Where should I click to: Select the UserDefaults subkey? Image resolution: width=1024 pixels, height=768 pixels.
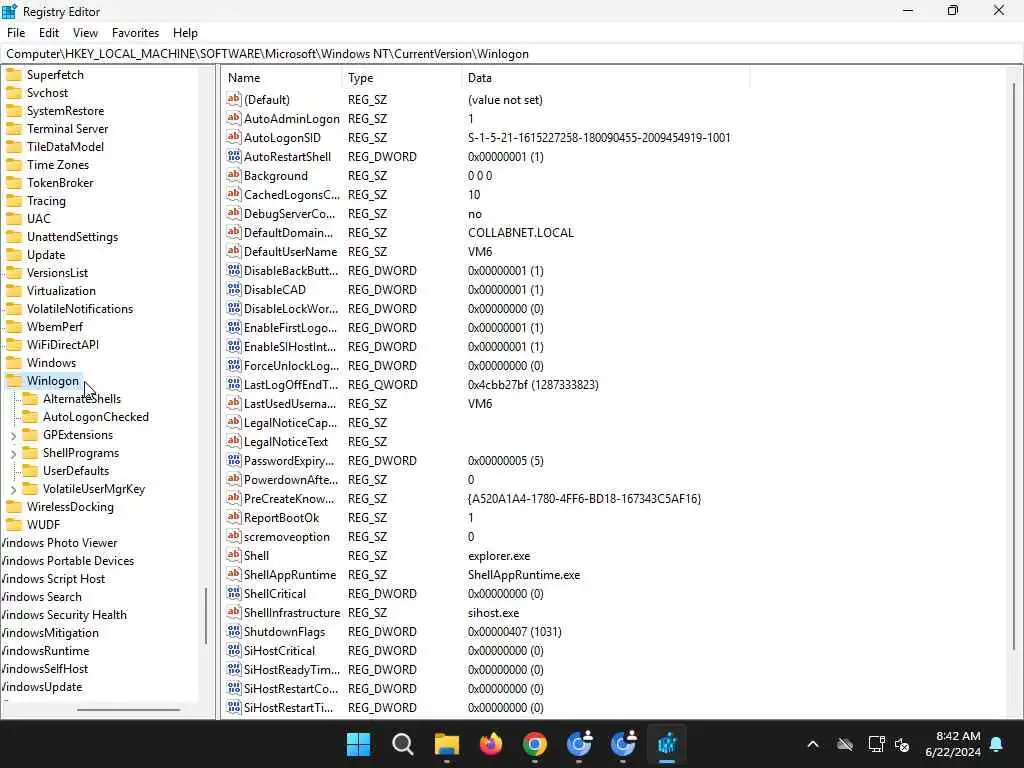(76, 471)
